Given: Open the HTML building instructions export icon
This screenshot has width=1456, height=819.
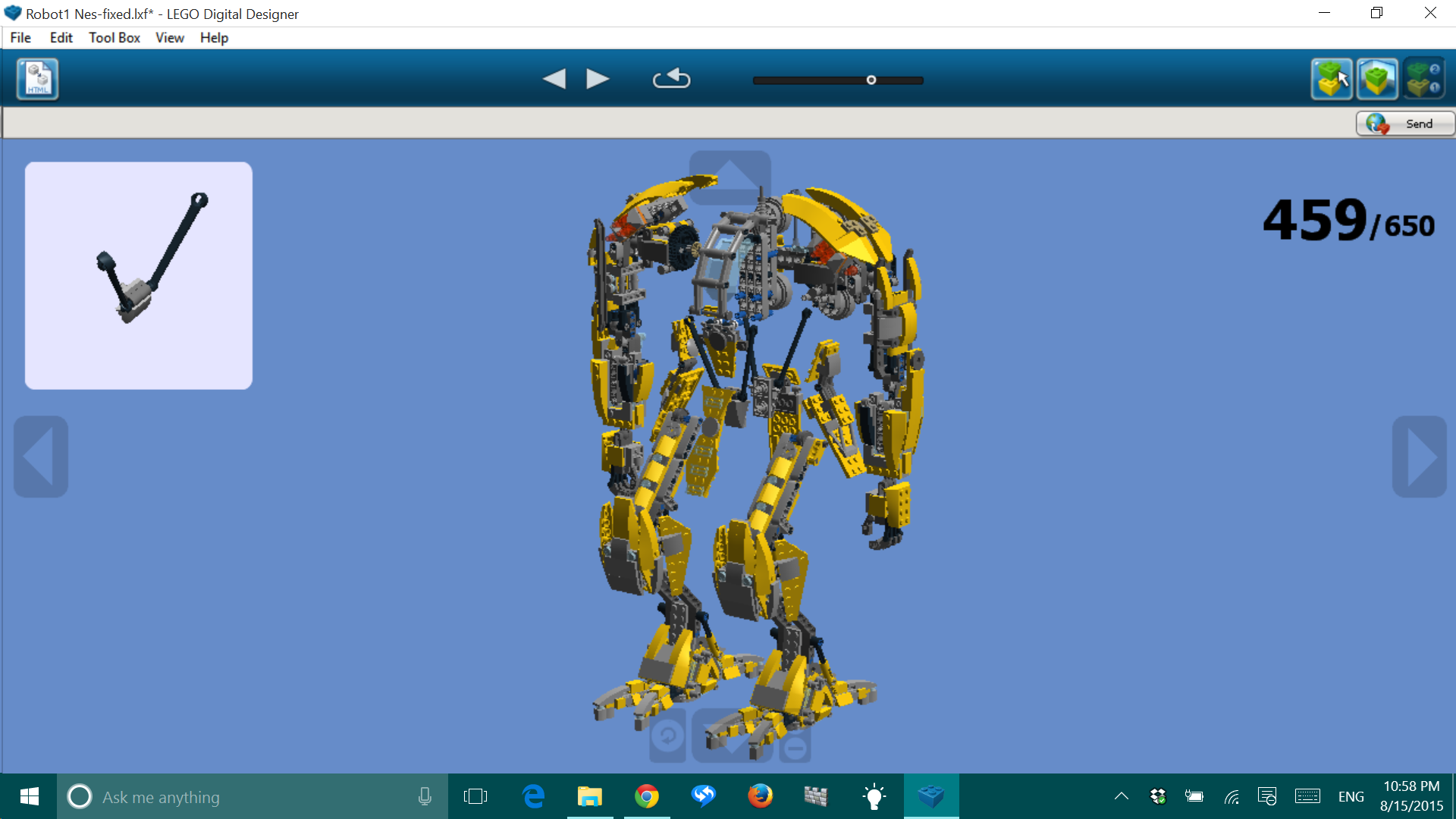Looking at the screenshot, I should tap(36, 78).
